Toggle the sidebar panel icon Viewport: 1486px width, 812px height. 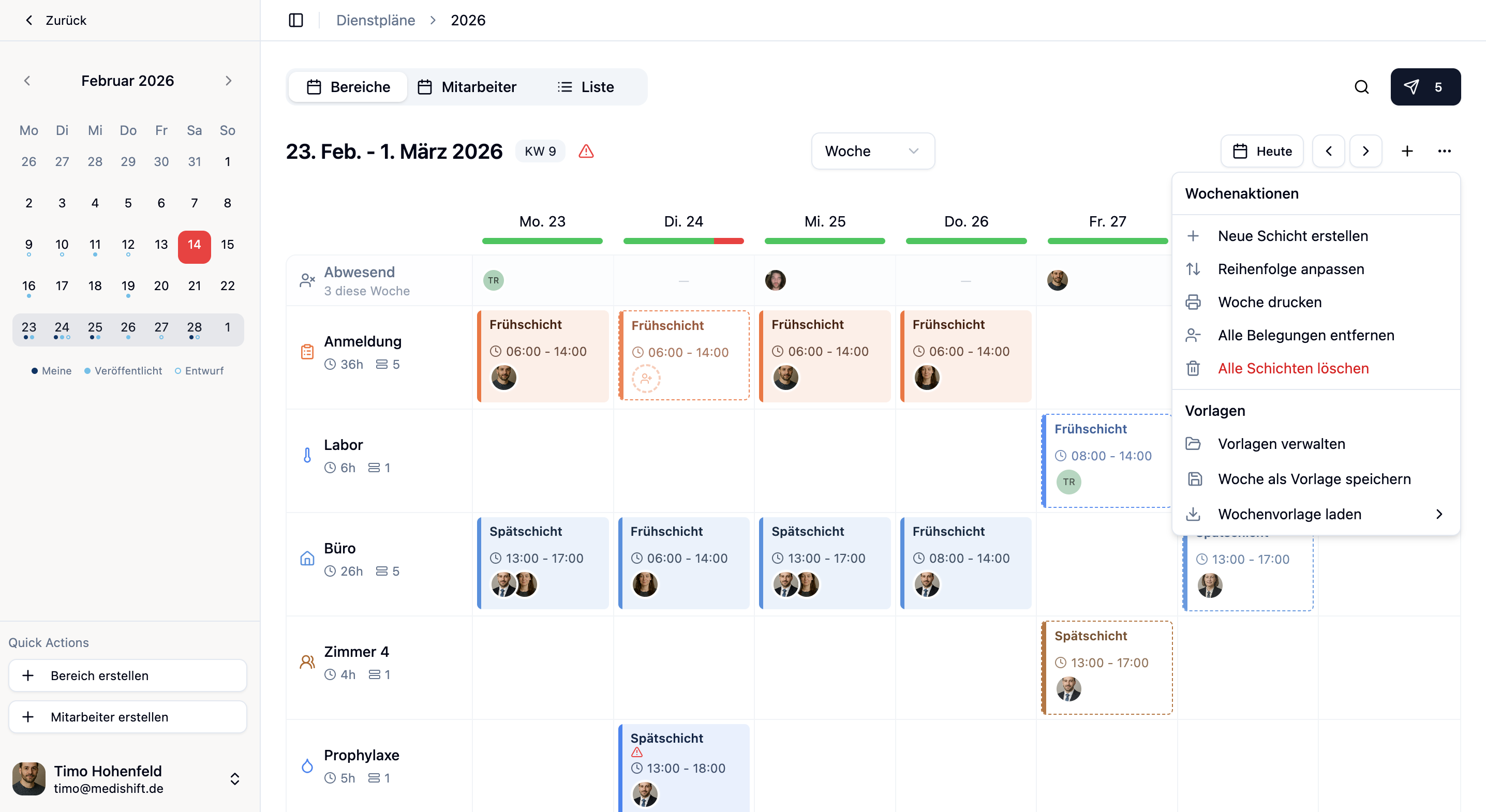(x=296, y=20)
